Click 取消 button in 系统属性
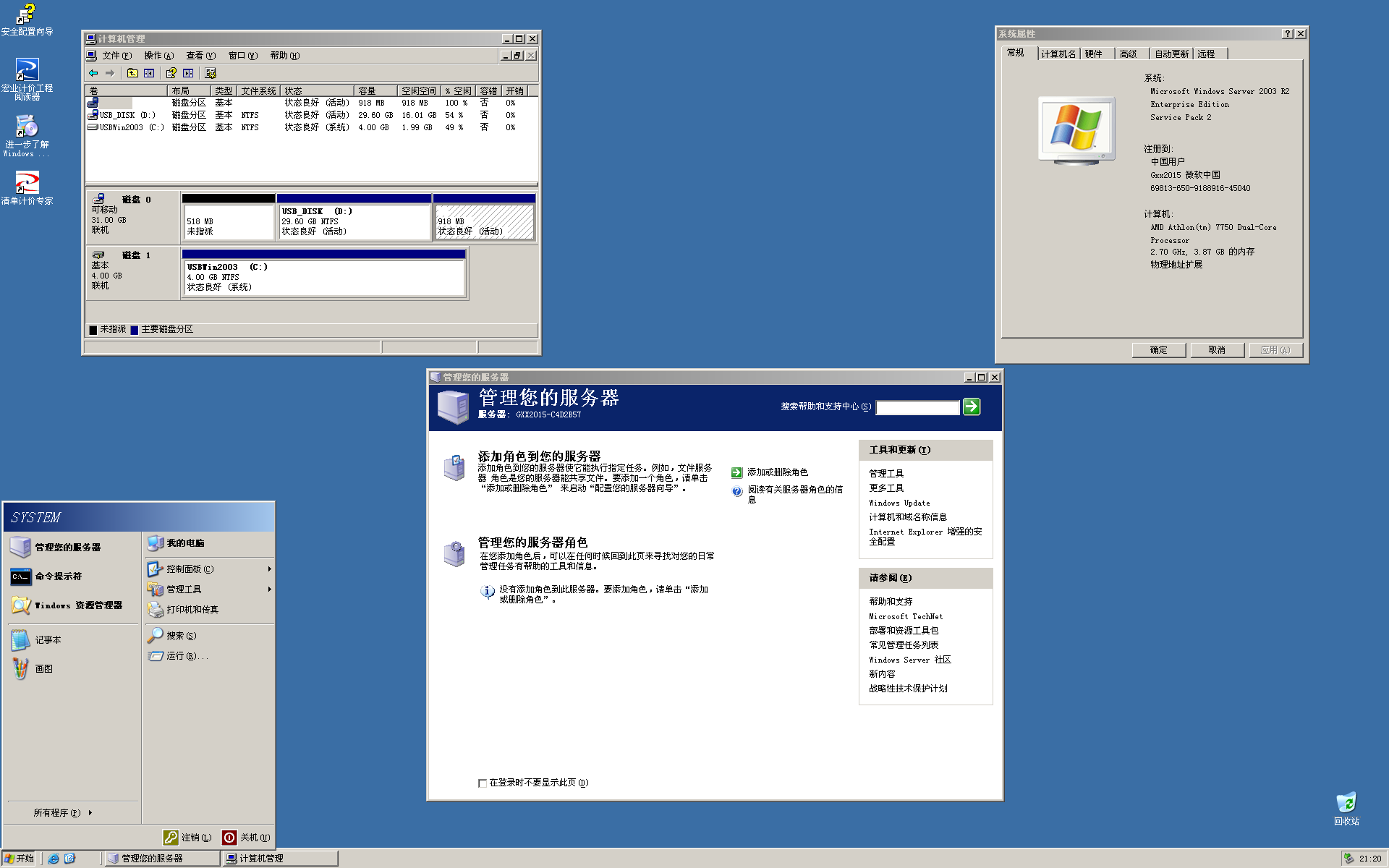 1217,350
